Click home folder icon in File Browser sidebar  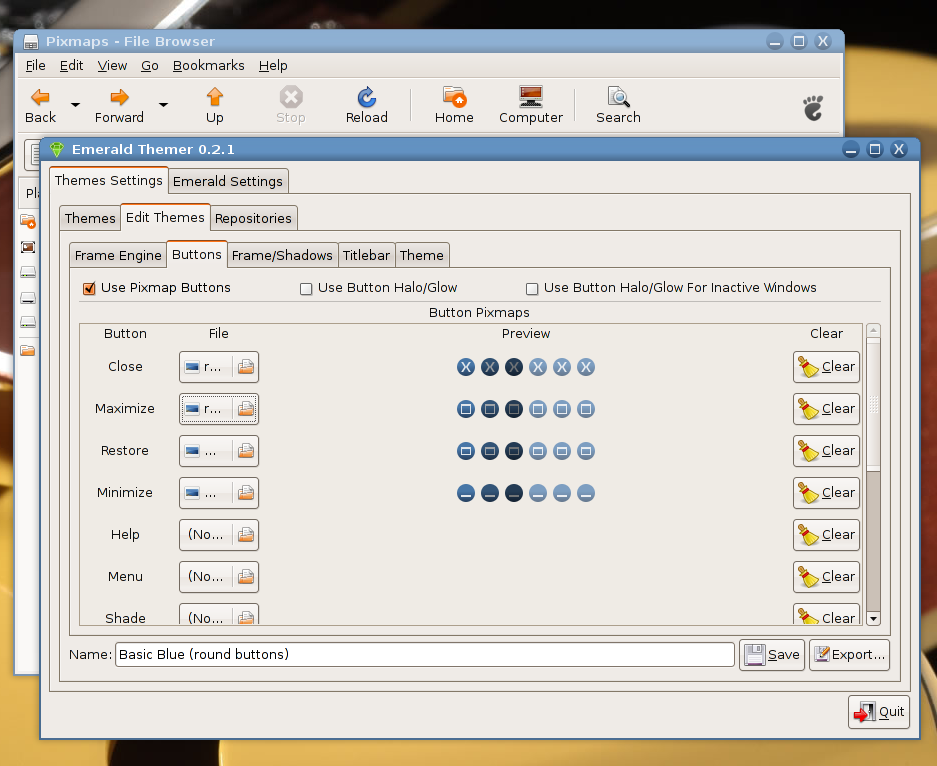[28, 222]
